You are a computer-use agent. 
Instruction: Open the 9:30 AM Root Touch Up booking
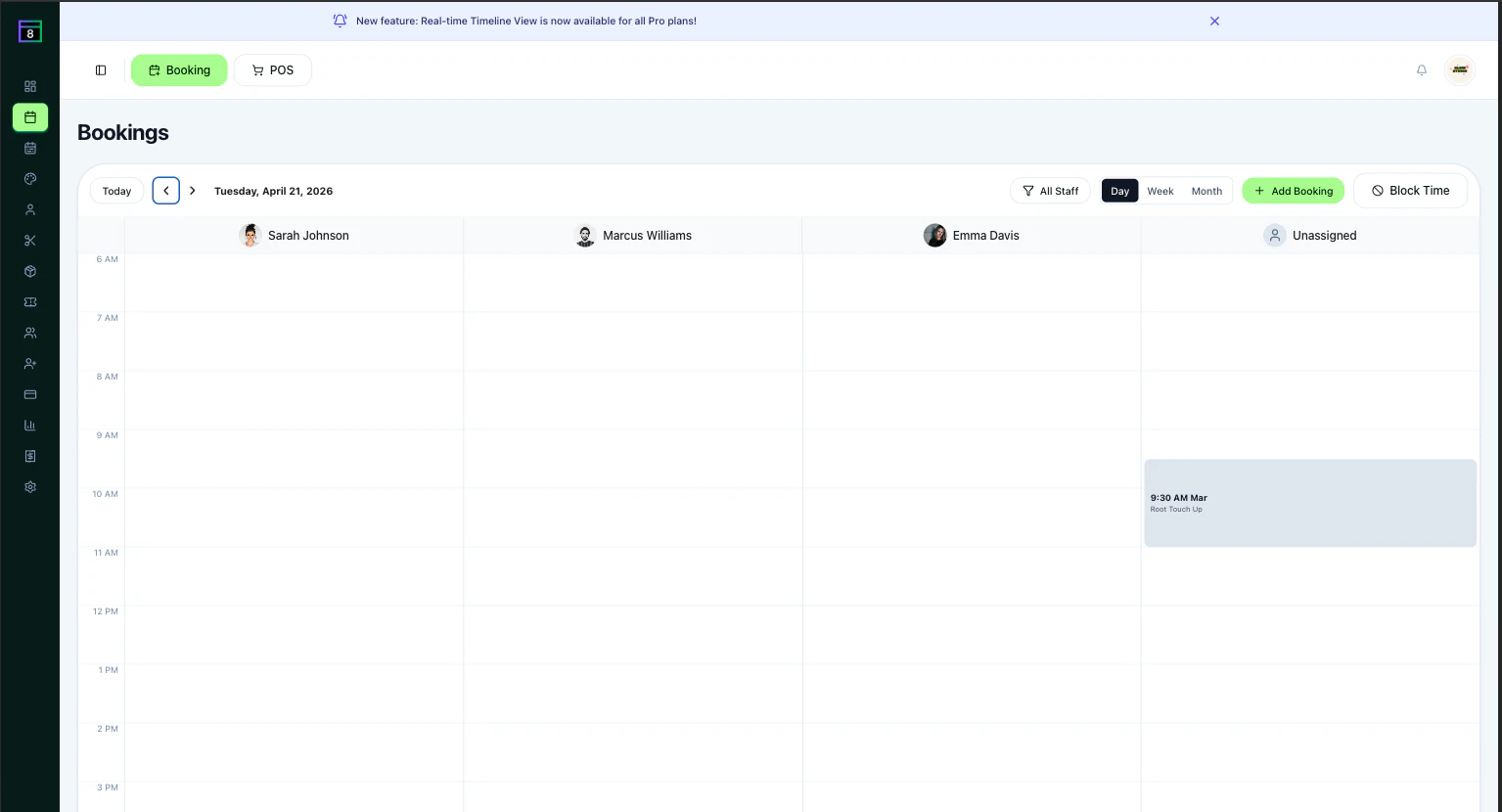1310,503
